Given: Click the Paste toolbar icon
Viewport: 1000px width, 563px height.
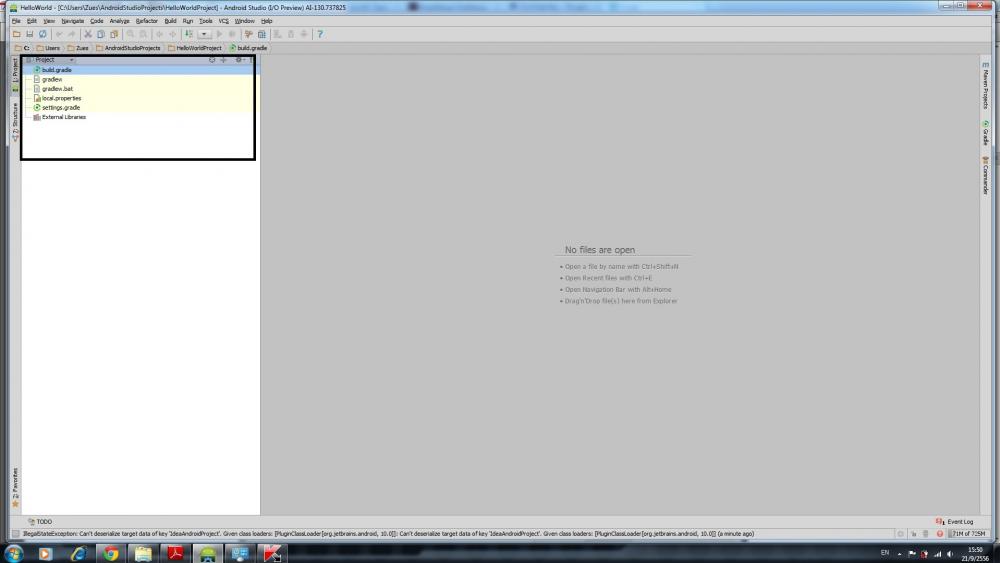Looking at the screenshot, I should pos(114,34).
